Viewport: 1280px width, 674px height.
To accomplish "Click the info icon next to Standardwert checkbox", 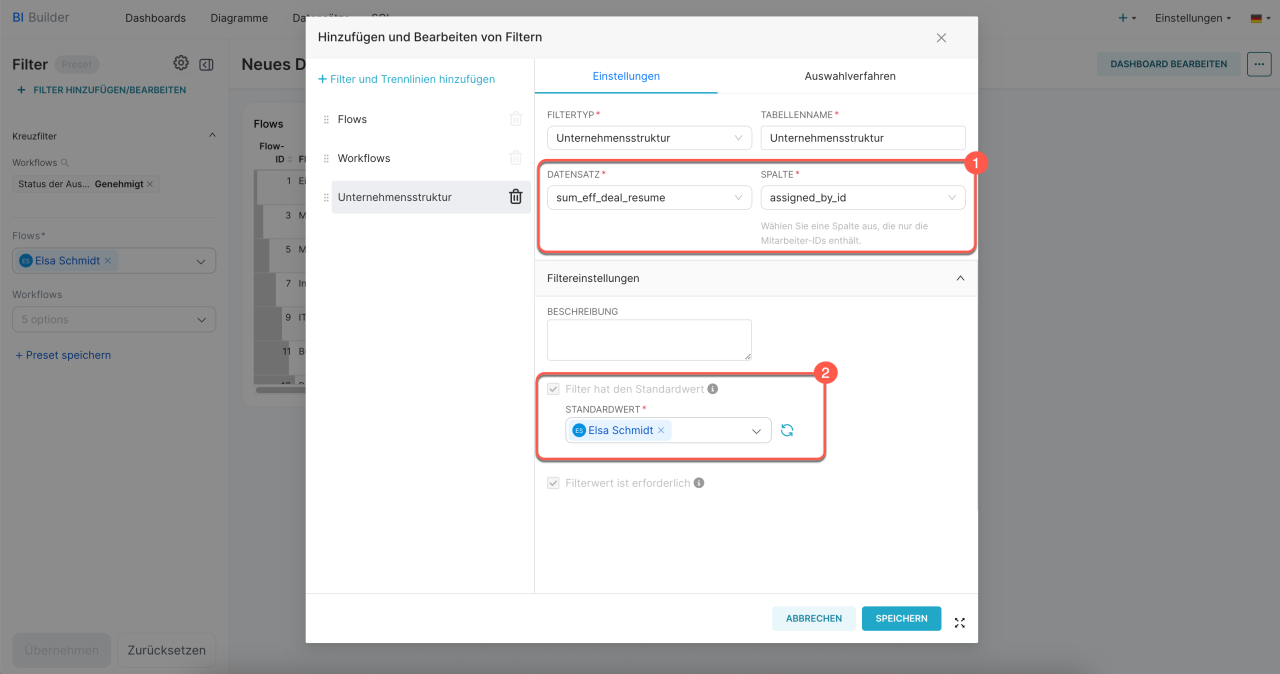I will 713,389.
